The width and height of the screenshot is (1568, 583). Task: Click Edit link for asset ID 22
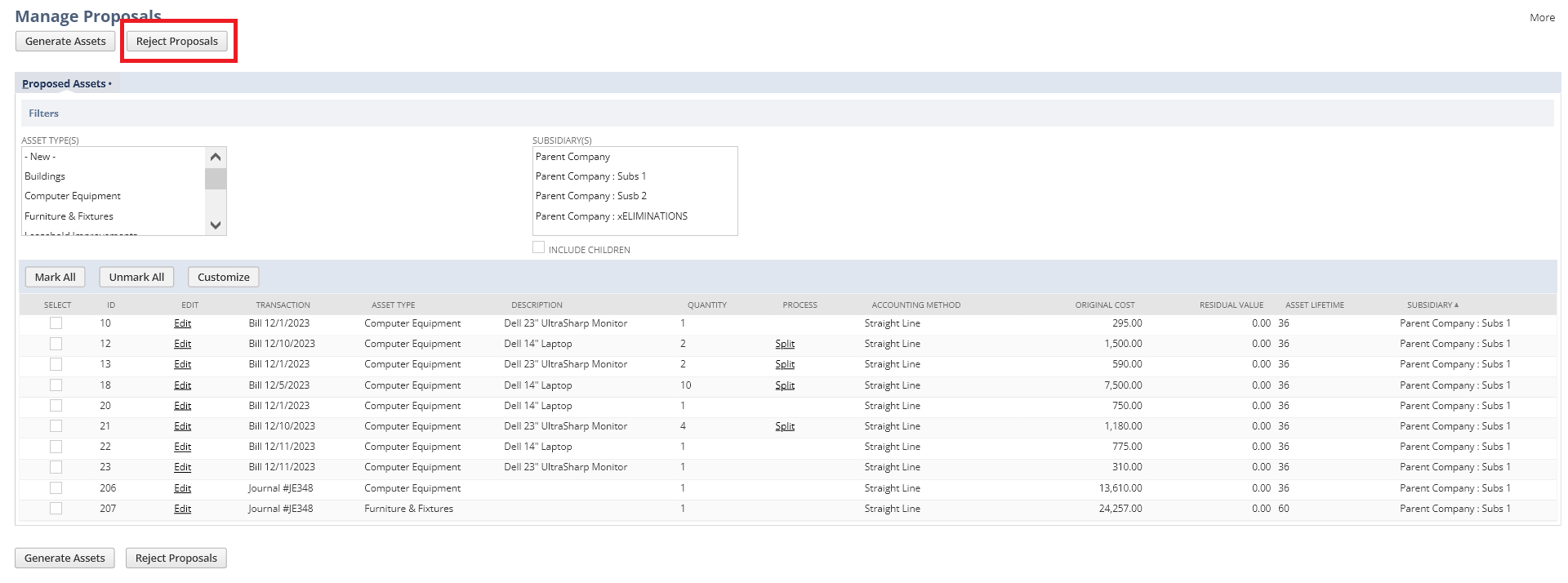(x=182, y=447)
